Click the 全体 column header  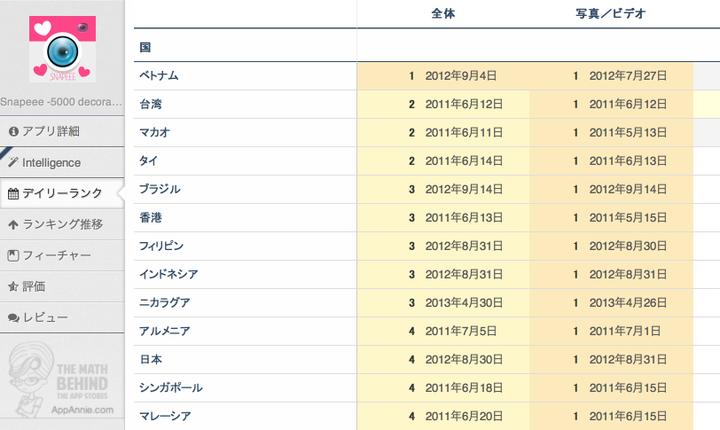(x=443, y=14)
